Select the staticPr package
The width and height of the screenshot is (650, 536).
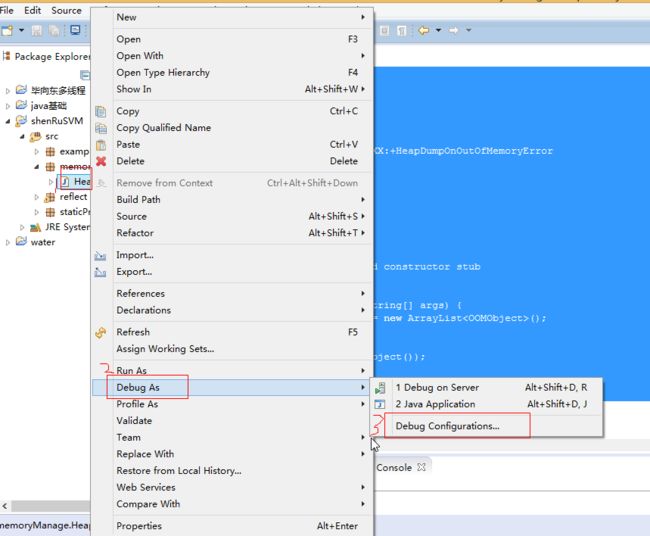(x=68, y=212)
